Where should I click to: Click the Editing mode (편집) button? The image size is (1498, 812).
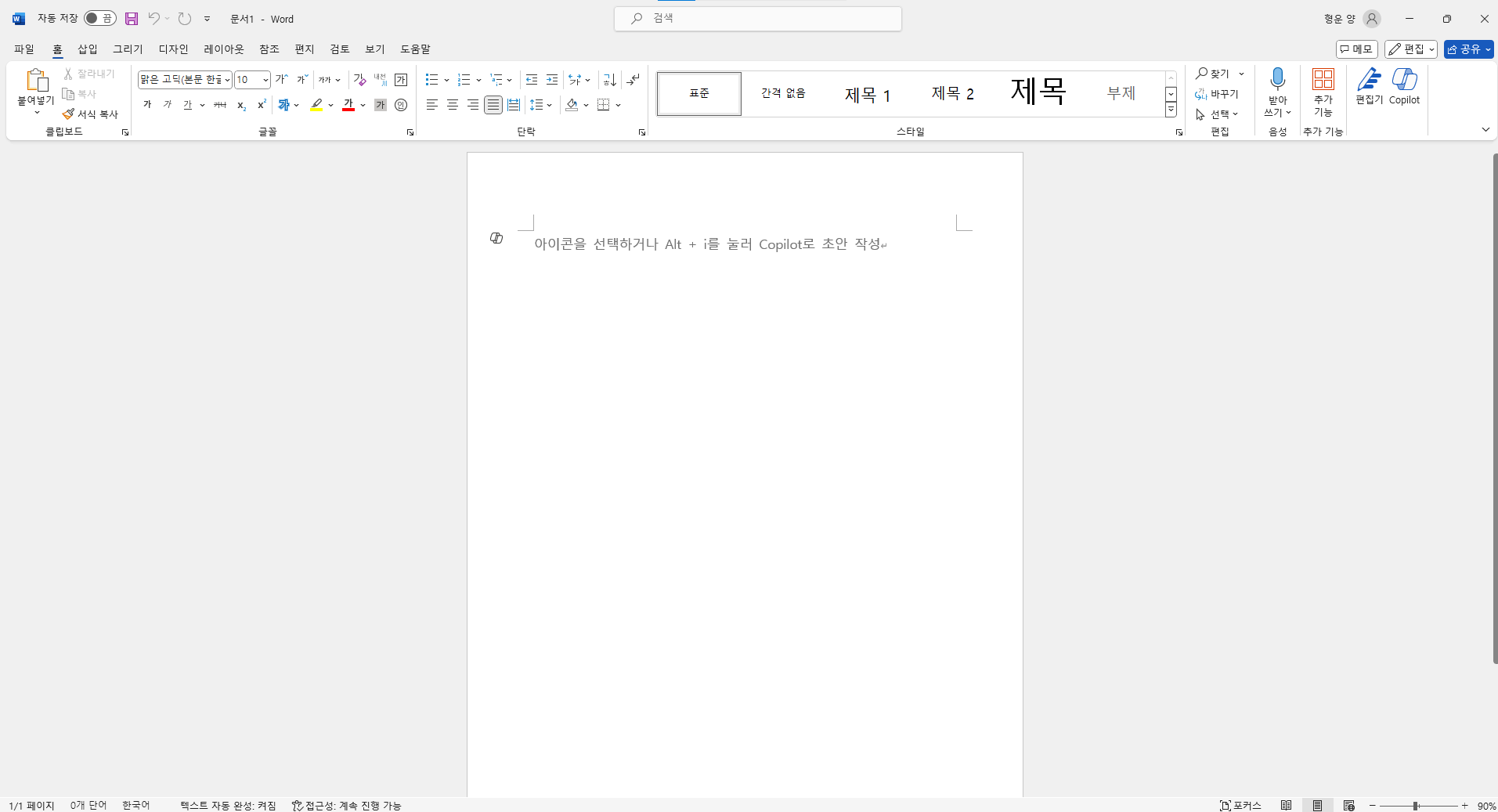[x=1411, y=49]
